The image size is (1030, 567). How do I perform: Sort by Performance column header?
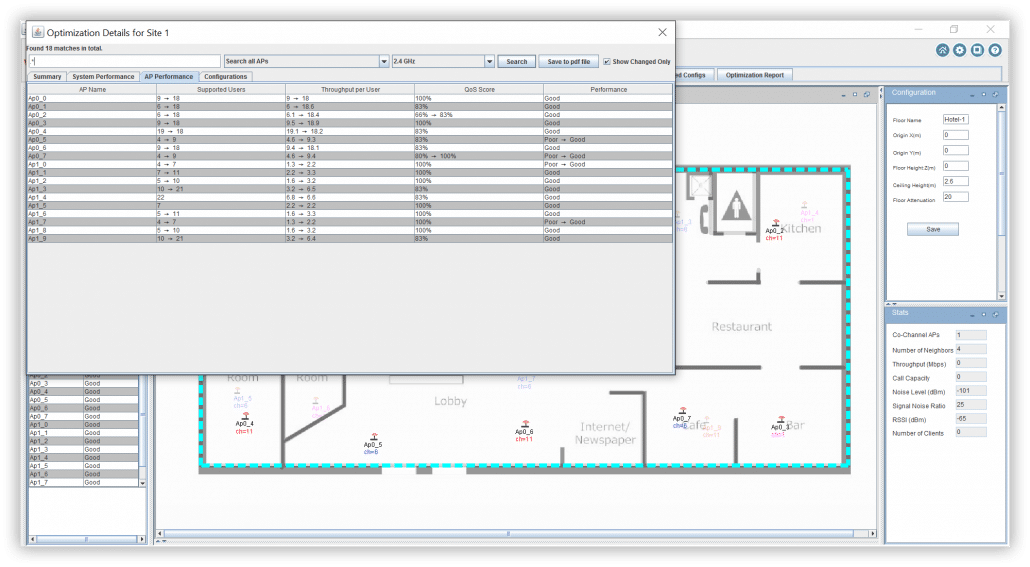608,89
